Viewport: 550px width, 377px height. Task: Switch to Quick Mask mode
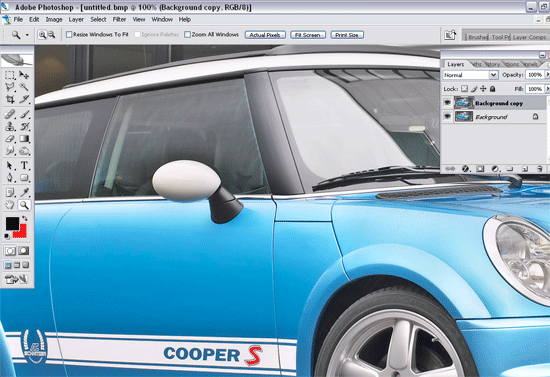(x=24, y=251)
